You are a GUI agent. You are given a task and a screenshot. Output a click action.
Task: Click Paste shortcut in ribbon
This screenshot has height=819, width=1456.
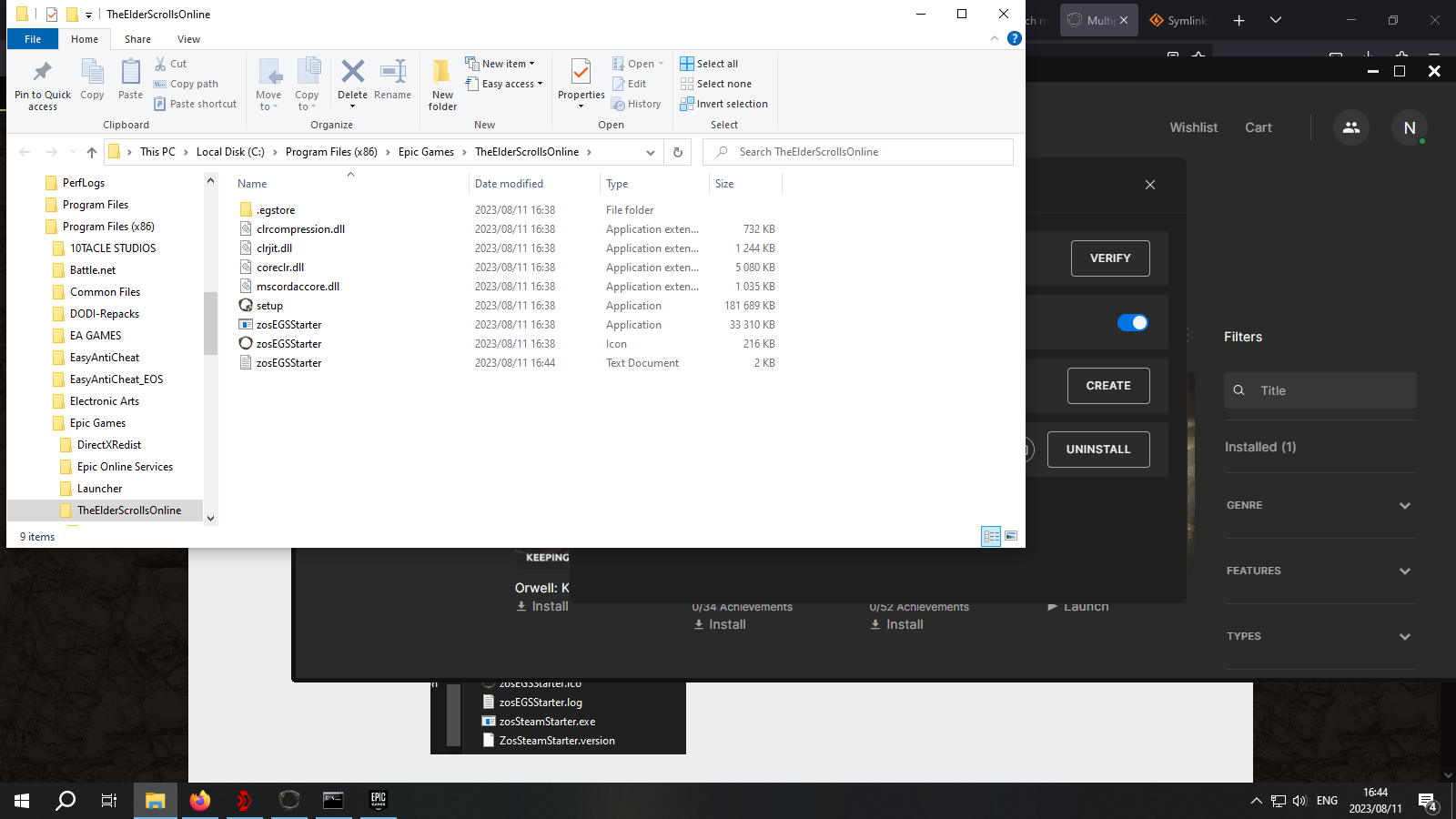(x=195, y=104)
